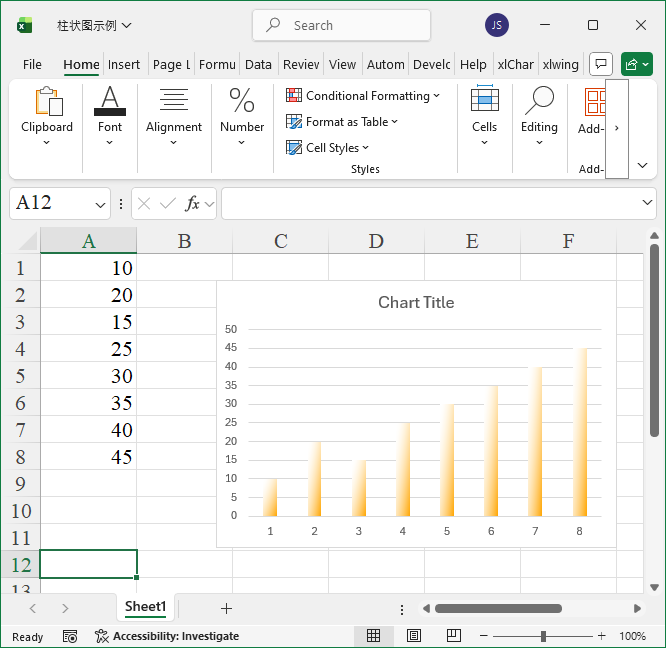Select Normal view in status bar
The height and width of the screenshot is (648, 666).
click(x=373, y=636)
